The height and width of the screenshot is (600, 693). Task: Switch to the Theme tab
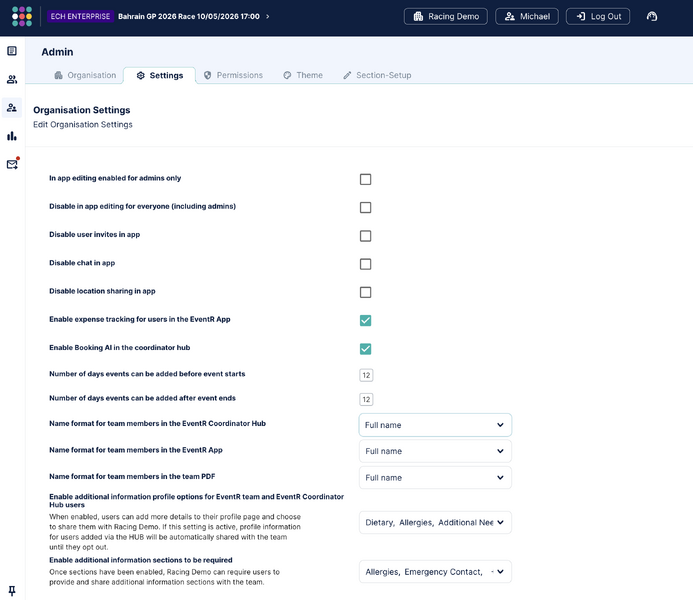tap(303, 75)
